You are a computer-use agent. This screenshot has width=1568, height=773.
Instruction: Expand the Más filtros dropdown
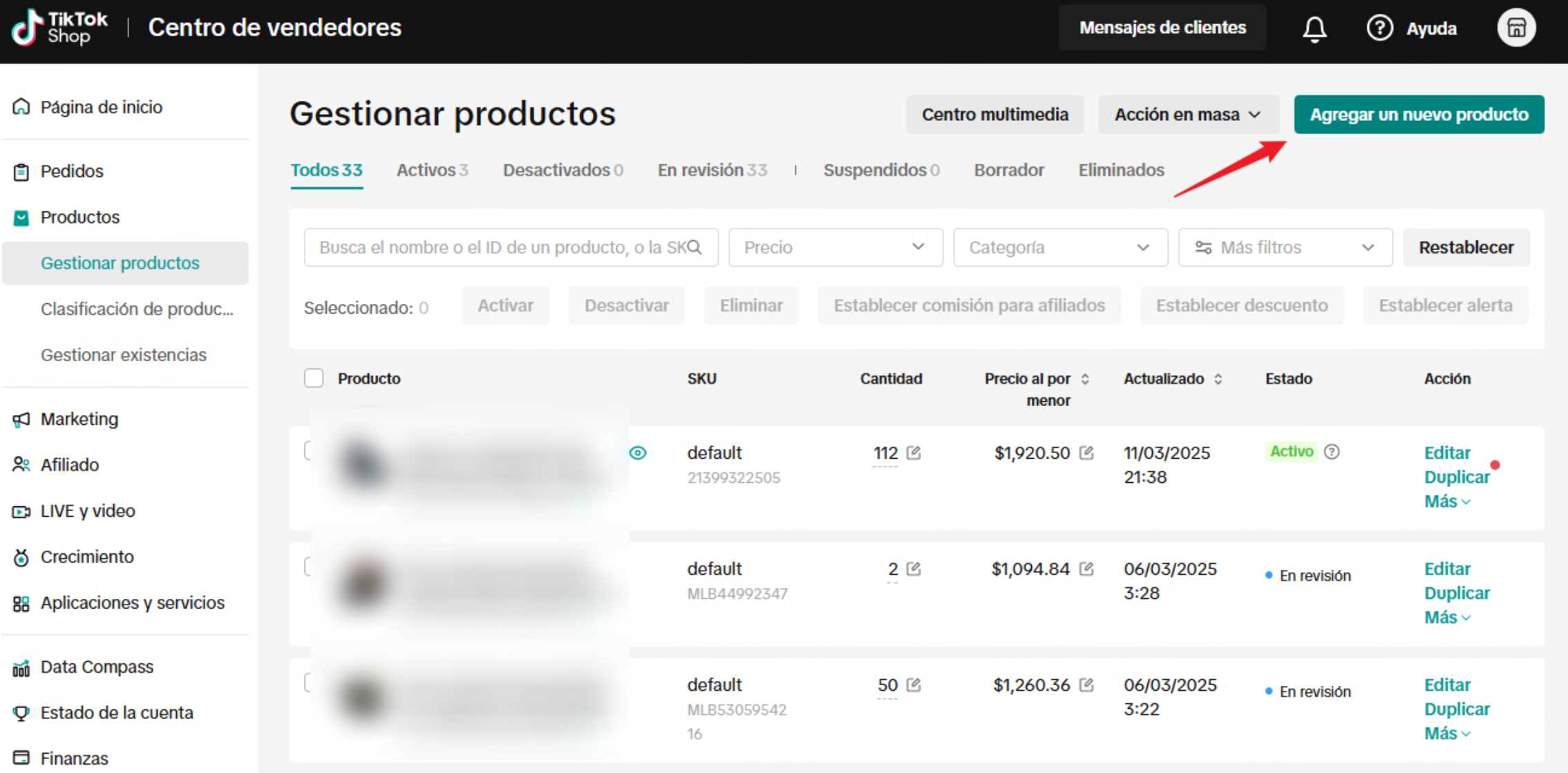click(x=1285, y=247)
